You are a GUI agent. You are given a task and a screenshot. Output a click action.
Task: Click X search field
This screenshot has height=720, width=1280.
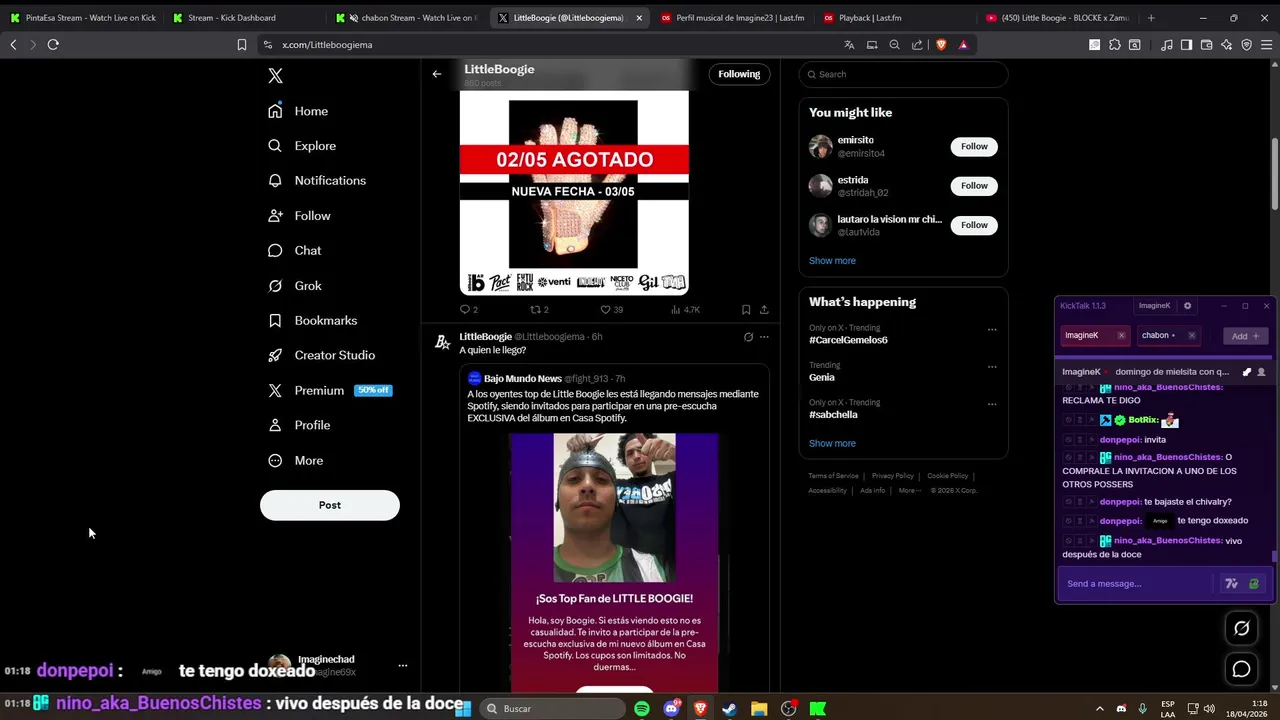click(903, 74)
